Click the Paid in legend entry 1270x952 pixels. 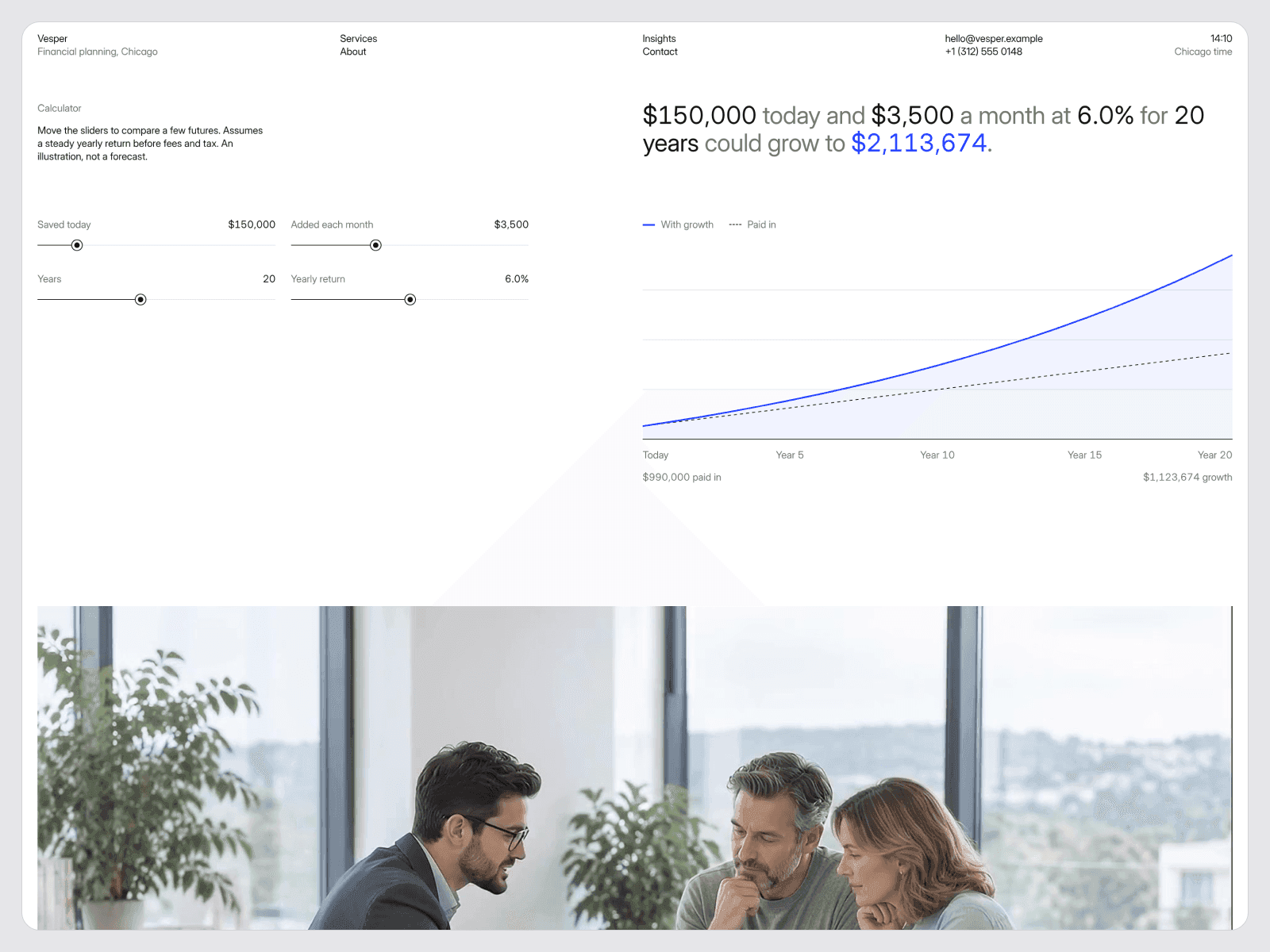point(752,225)
